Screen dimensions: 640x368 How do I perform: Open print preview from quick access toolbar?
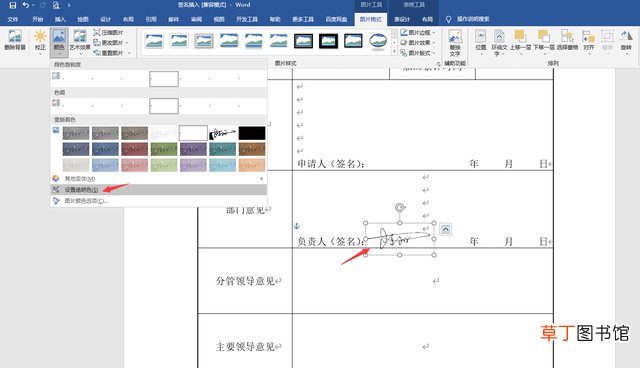(56, 5)
